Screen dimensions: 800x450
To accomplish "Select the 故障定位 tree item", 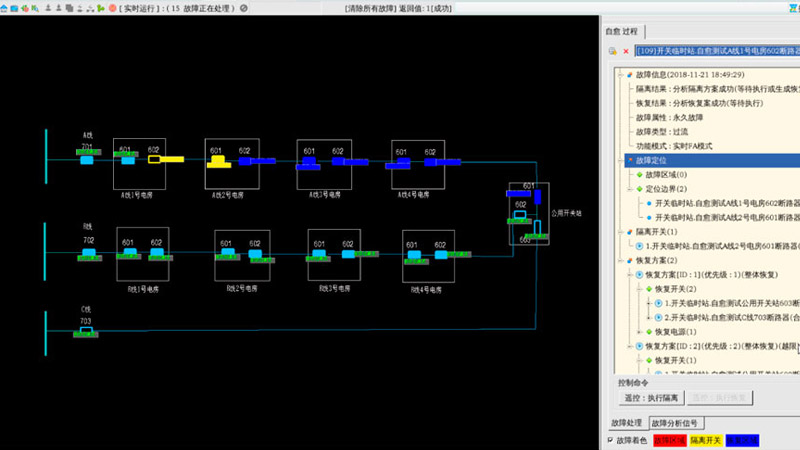I will (x=651, y=159).
